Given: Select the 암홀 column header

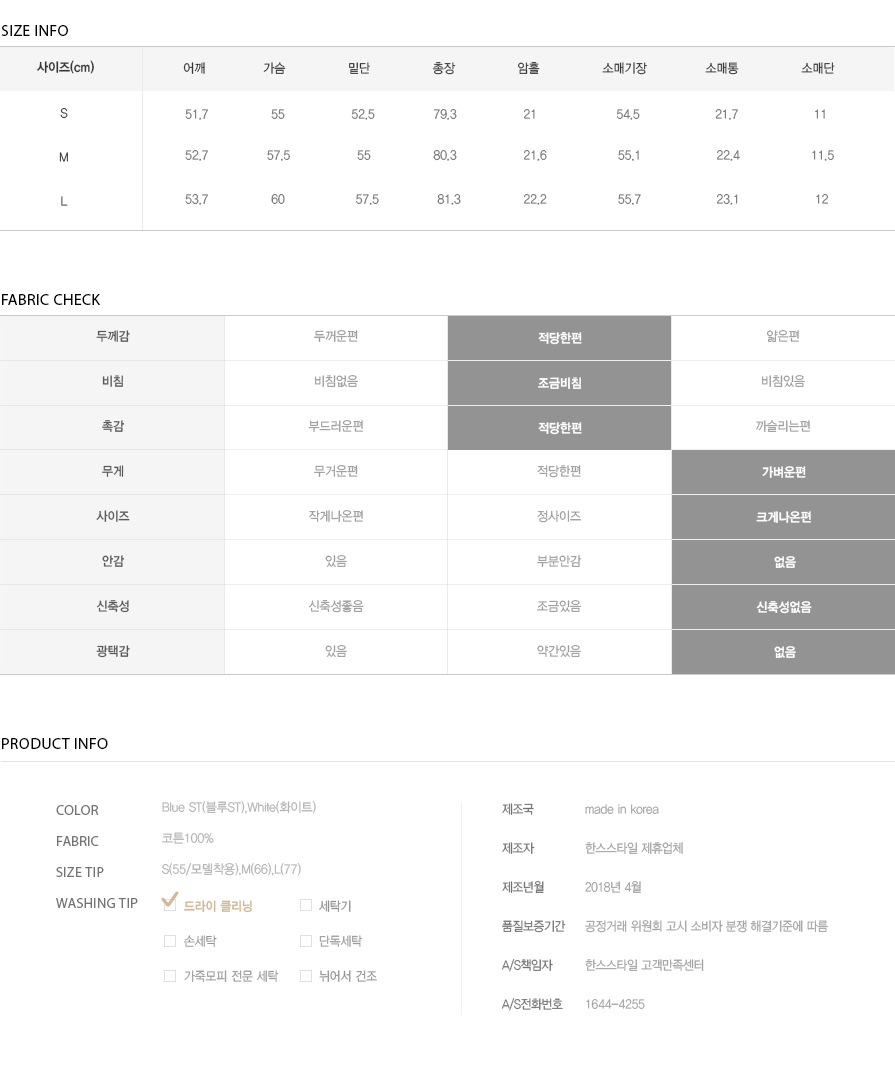Looking at the screenshot, I should 529,68.
